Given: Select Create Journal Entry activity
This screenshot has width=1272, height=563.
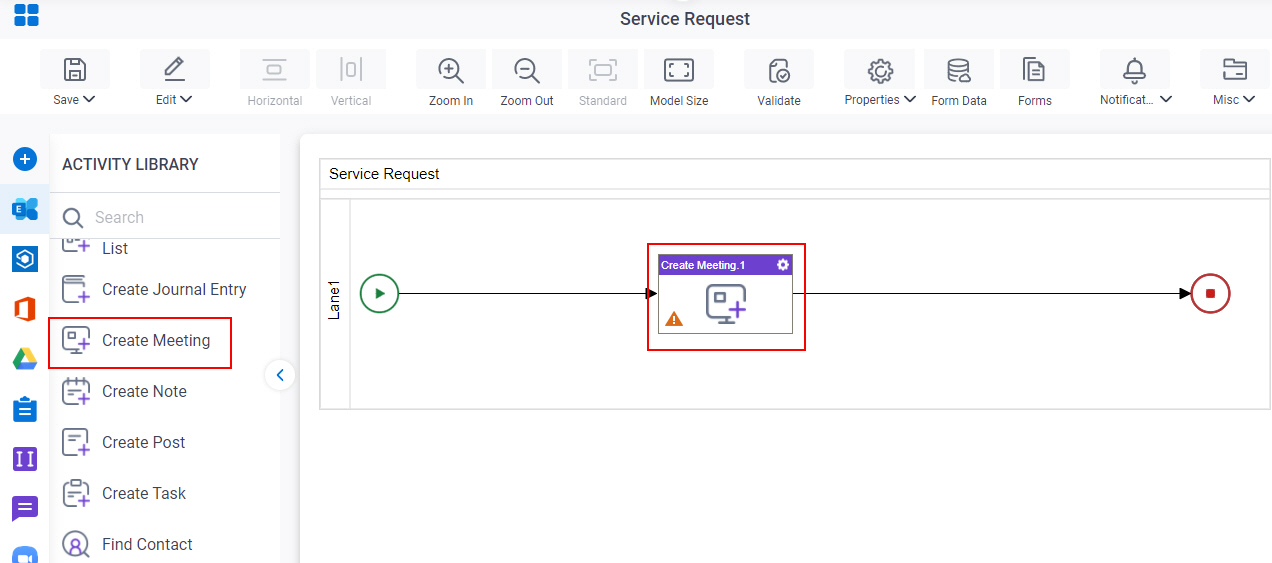Looking at the screenshot, I should (154, 289).
